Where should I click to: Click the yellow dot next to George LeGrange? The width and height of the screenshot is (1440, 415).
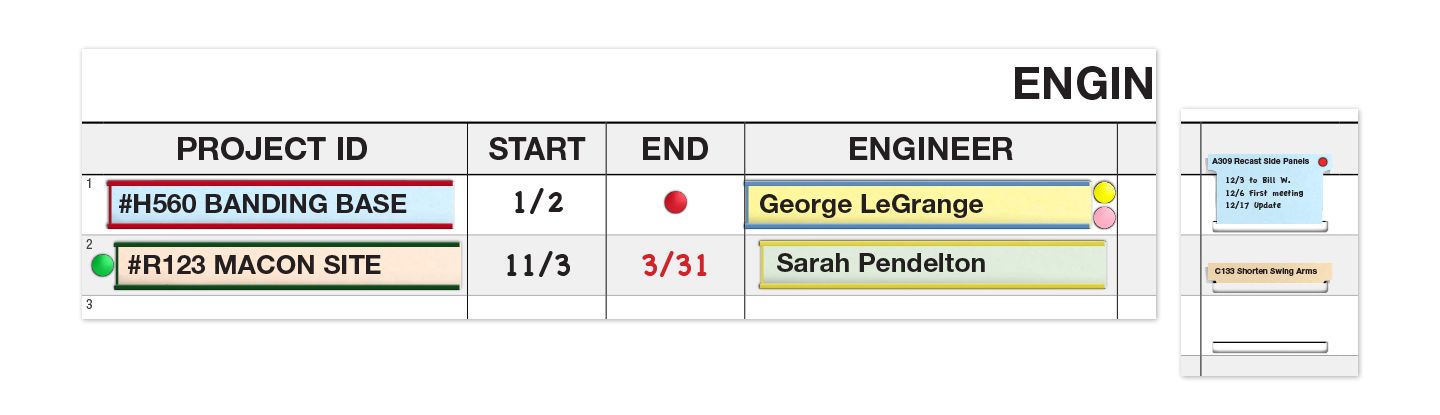(x=1104, y=192)
